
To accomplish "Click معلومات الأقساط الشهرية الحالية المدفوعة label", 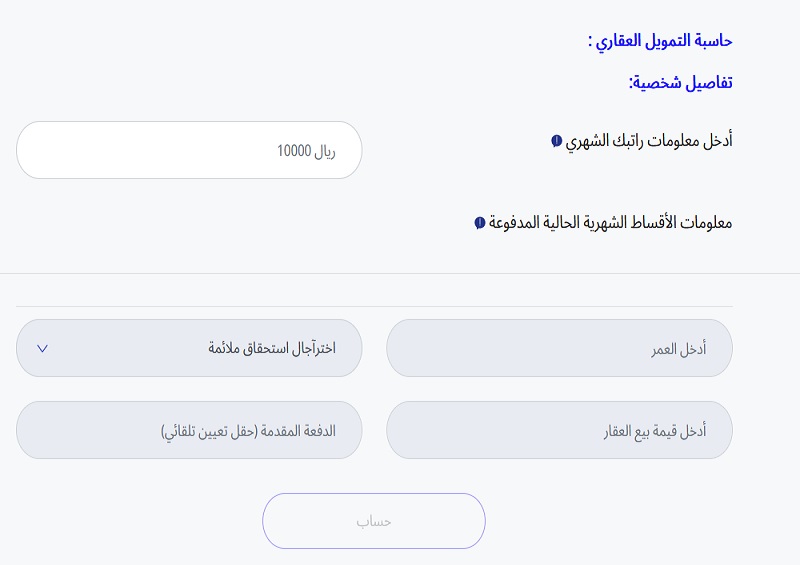I will (x=610, y=223).
